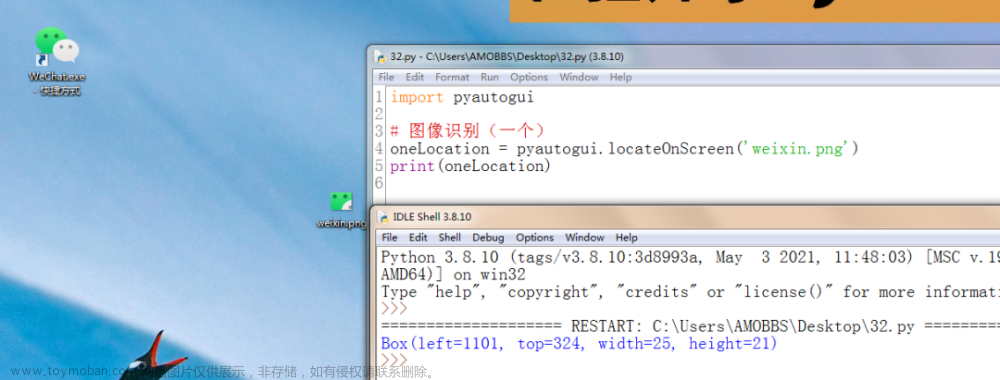Open Shell menu in IDLE Shell
Screen dimensions: 1000x380
click(x=450, y=238)
